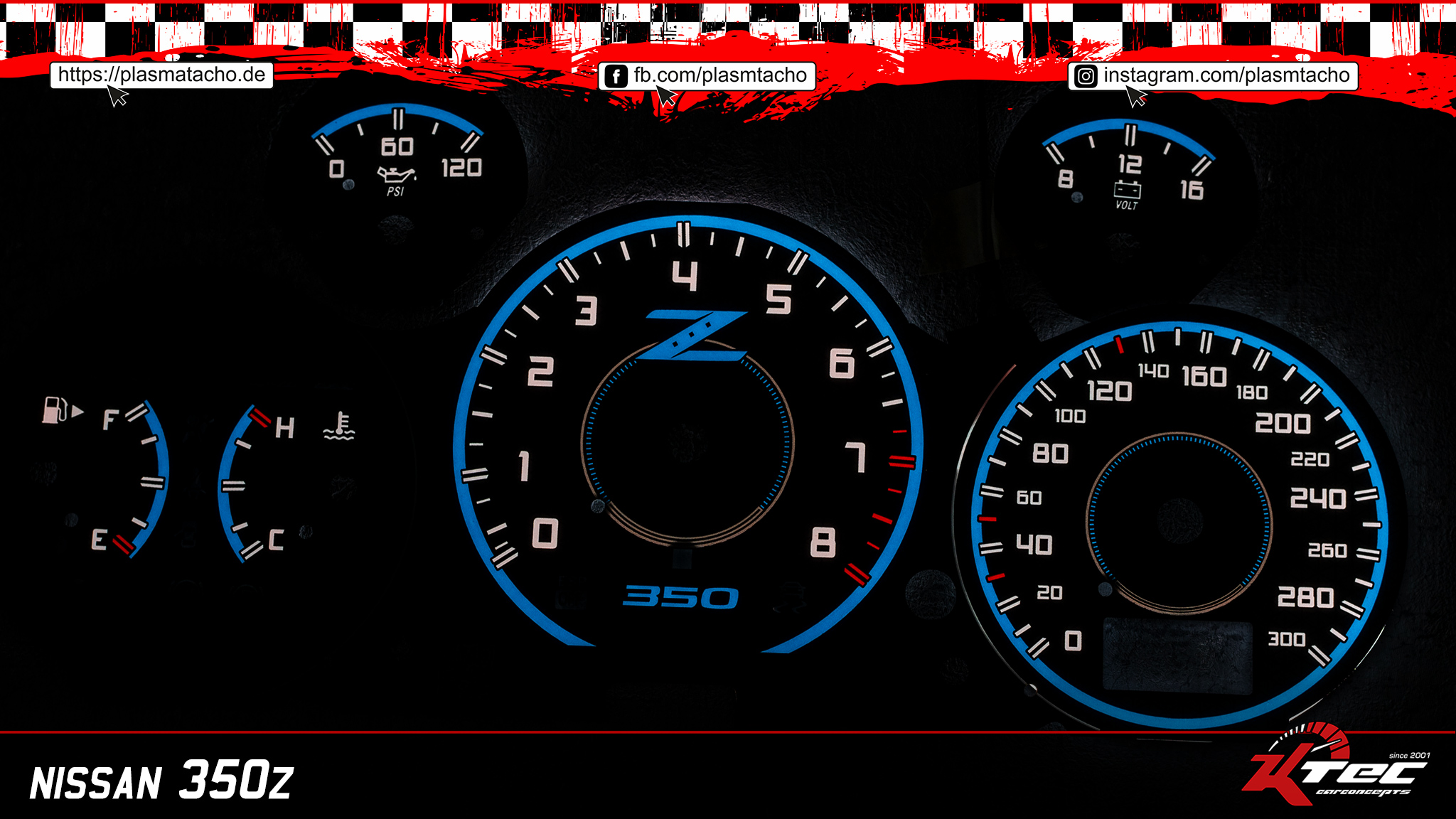Click the 16 on the volt gauge
Image resolution: width=1456 pixels, height=819 pixels.
coord(1192,190)
